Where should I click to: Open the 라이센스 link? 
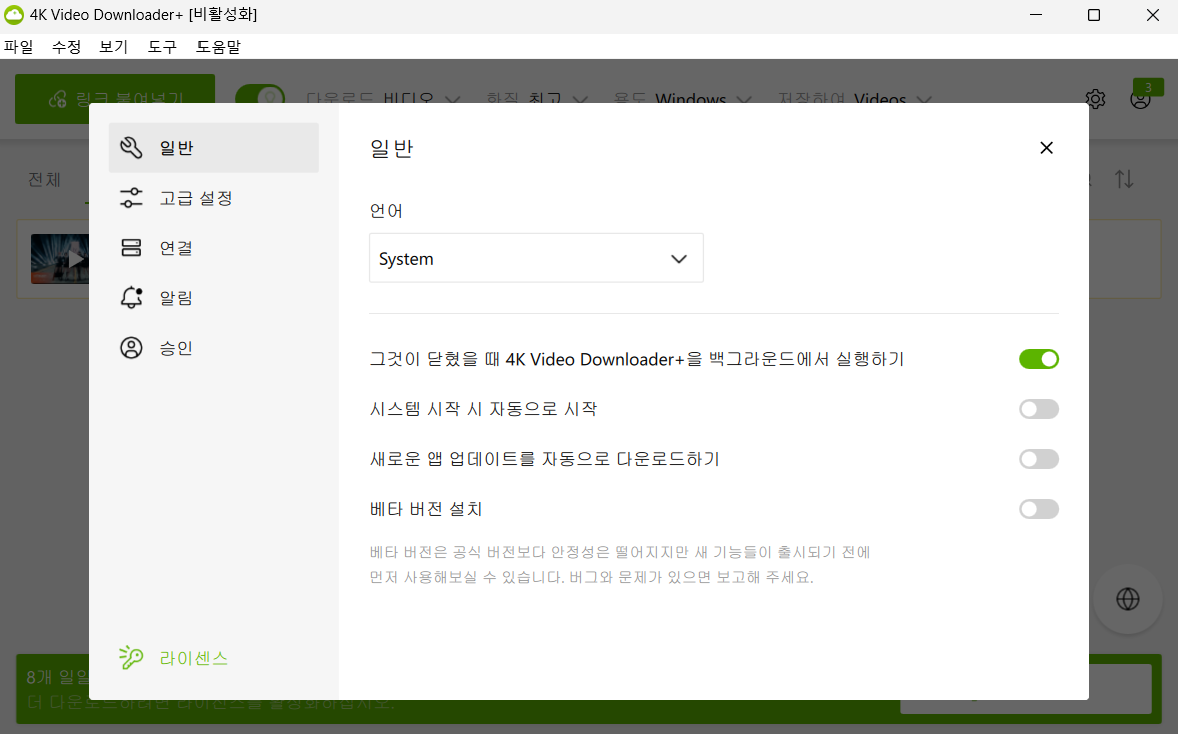(193, 658)
